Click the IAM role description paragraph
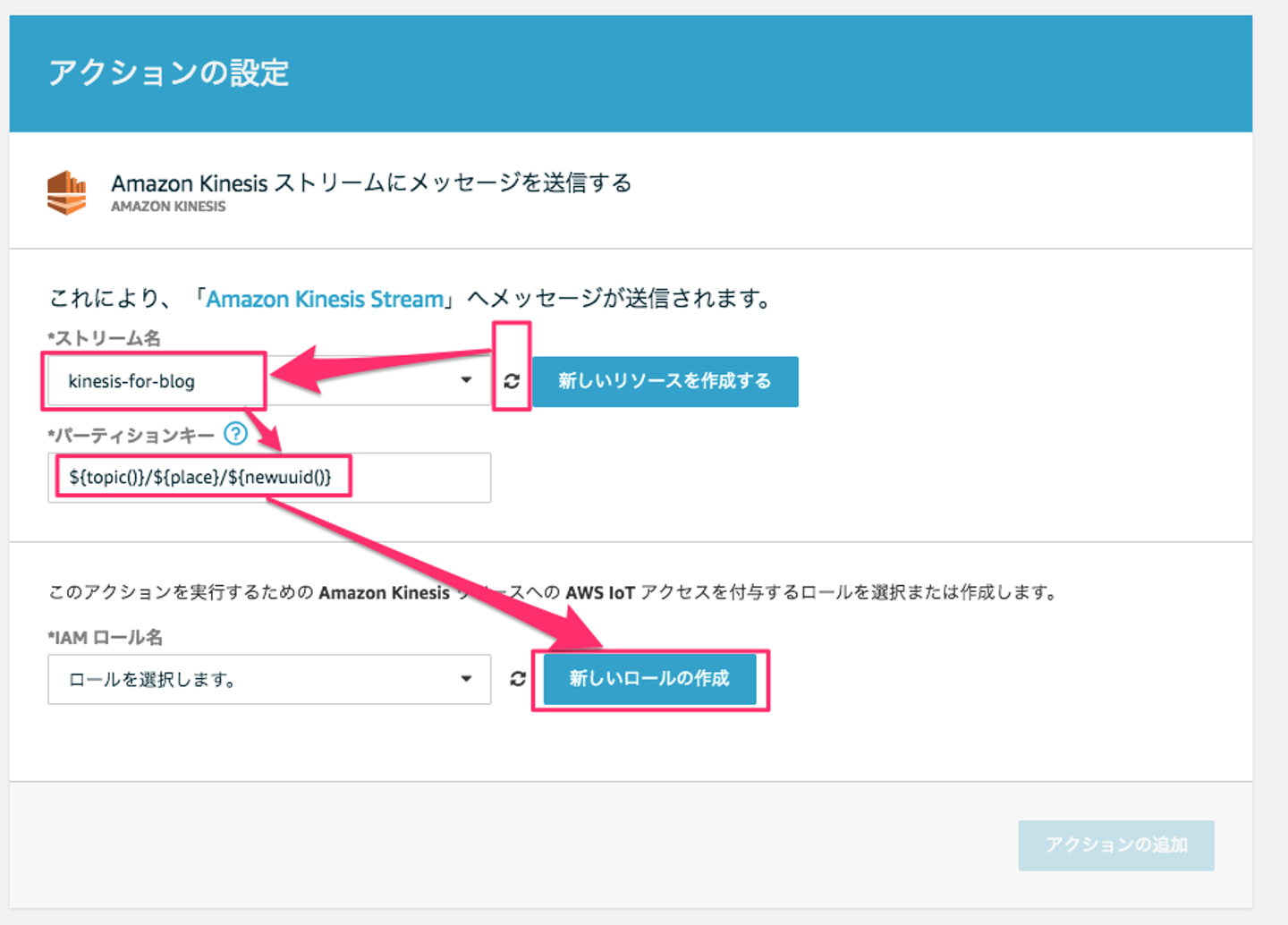The image size is (1288, 925). point(553,592)
